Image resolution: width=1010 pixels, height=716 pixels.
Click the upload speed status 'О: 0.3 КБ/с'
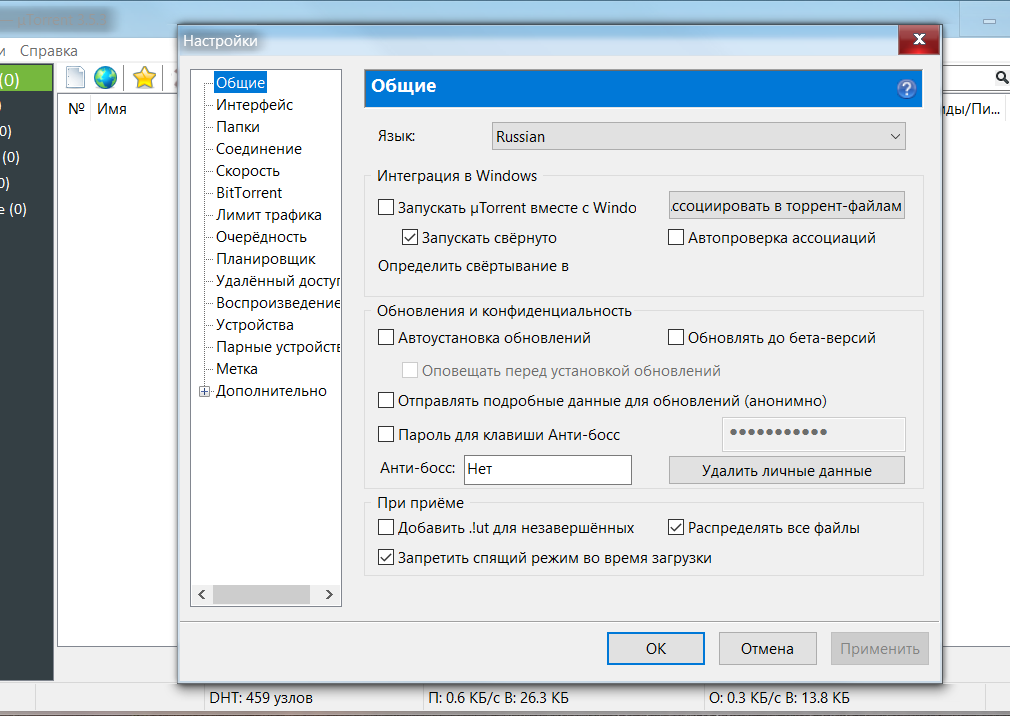(779, 697)
